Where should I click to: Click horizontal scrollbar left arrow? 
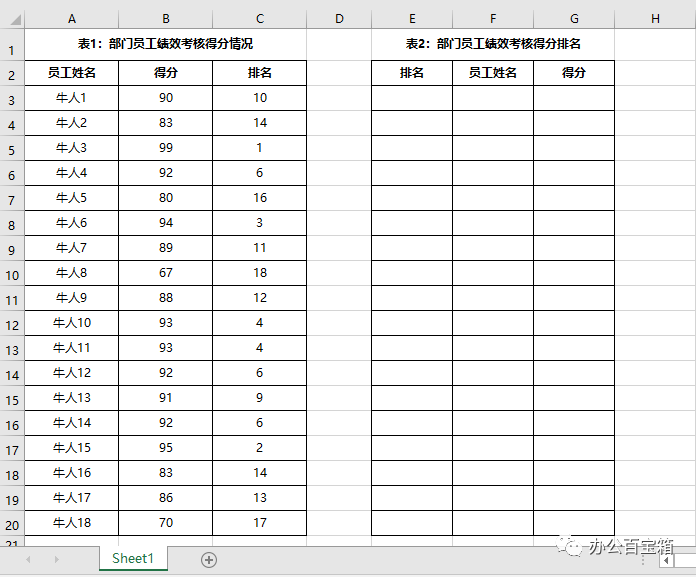[666, 561]
